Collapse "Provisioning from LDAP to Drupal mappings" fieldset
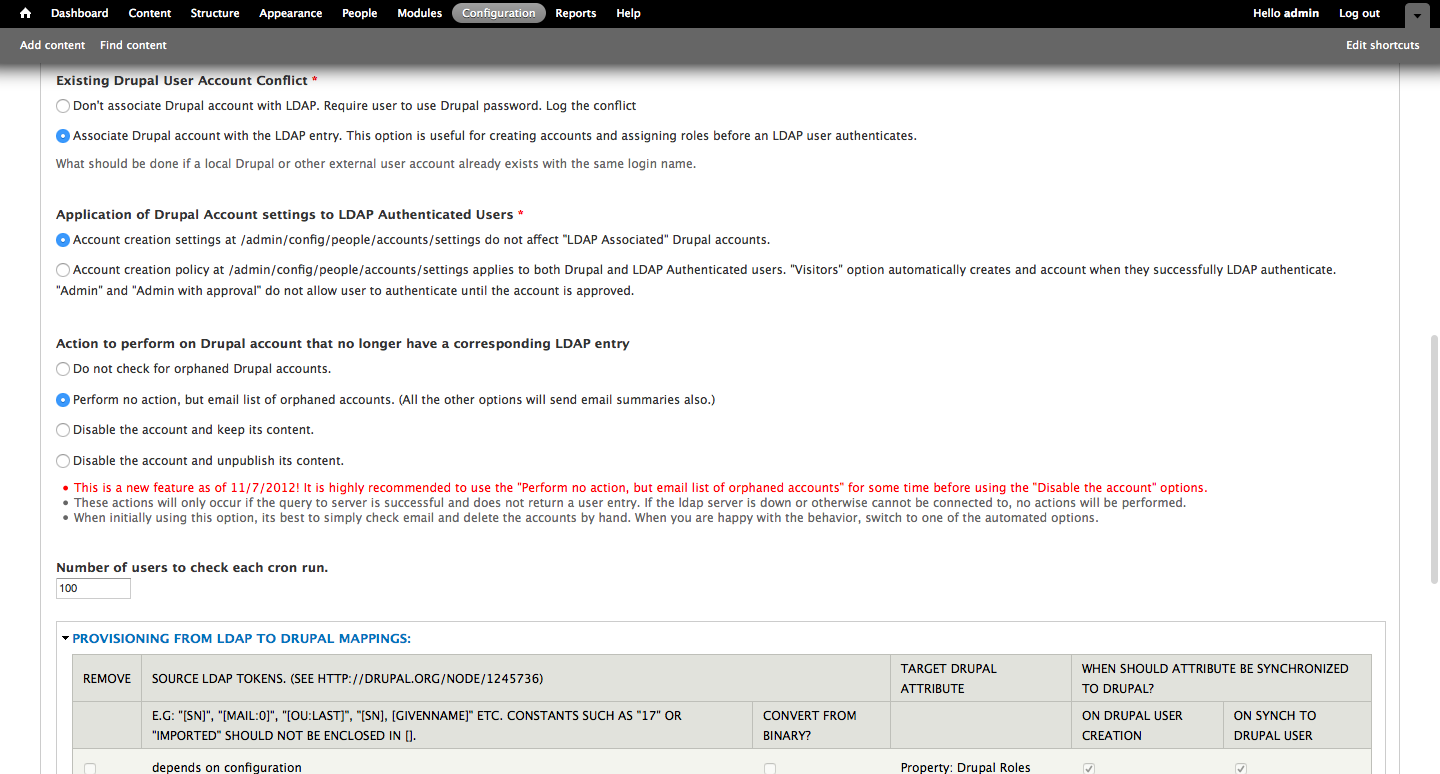1440x774 pixels. tap(241, 638)
